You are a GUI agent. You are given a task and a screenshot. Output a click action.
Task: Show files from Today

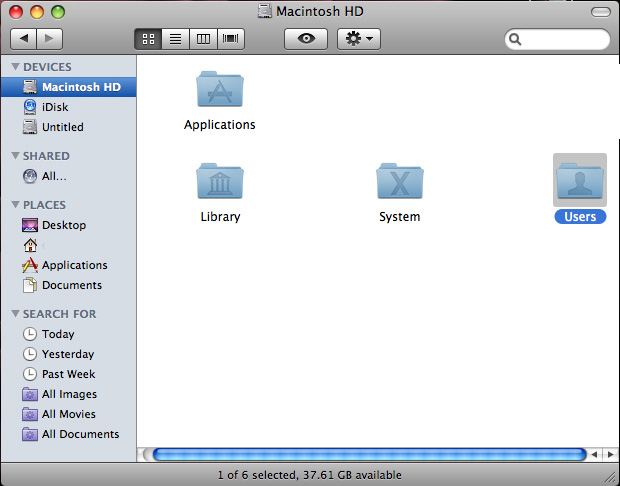point(68,334)
